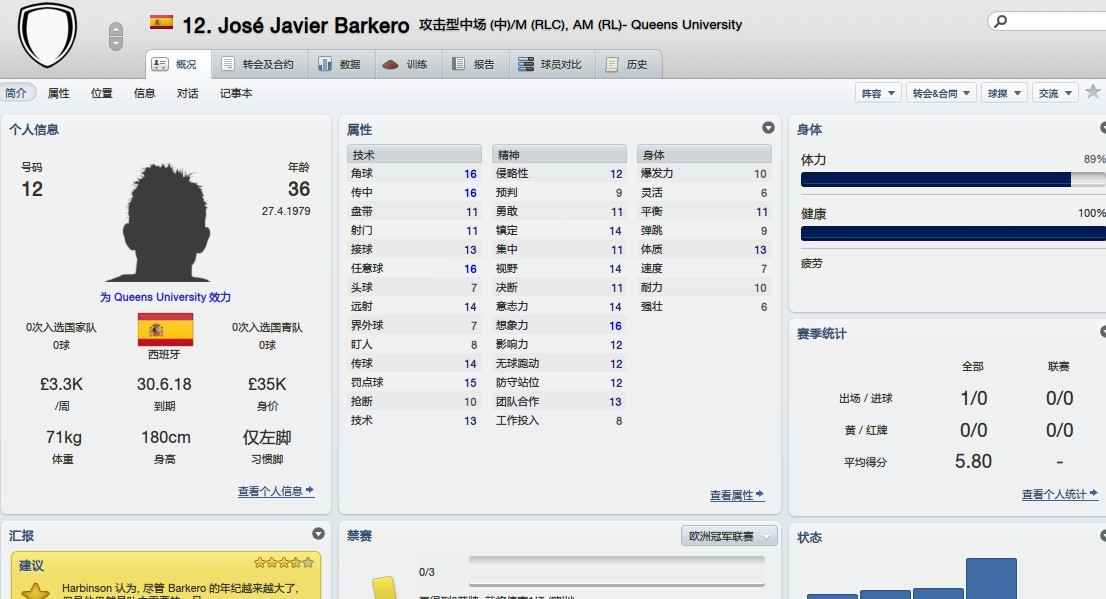The width and height of the screenshot is (1106, 599).
Task: Select the 对话 sub-tab
Action: pos(188,93)
